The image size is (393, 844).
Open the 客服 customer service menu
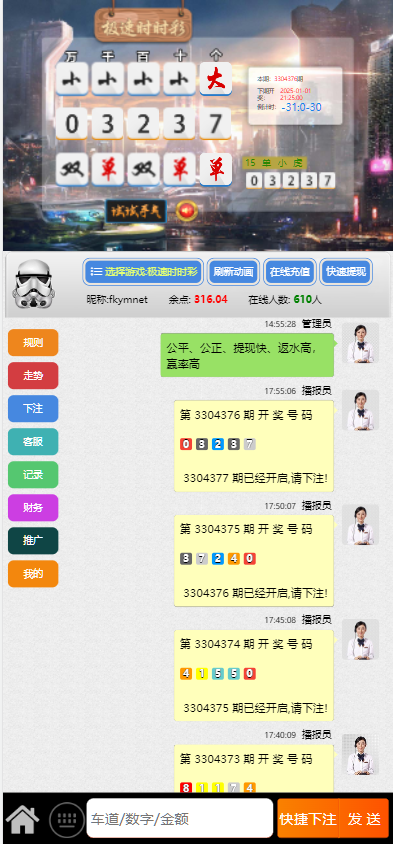point(33,442)
